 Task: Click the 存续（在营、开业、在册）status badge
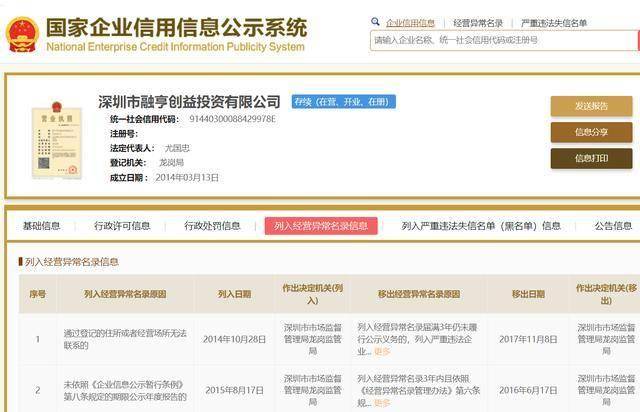(x=344, y=102)
